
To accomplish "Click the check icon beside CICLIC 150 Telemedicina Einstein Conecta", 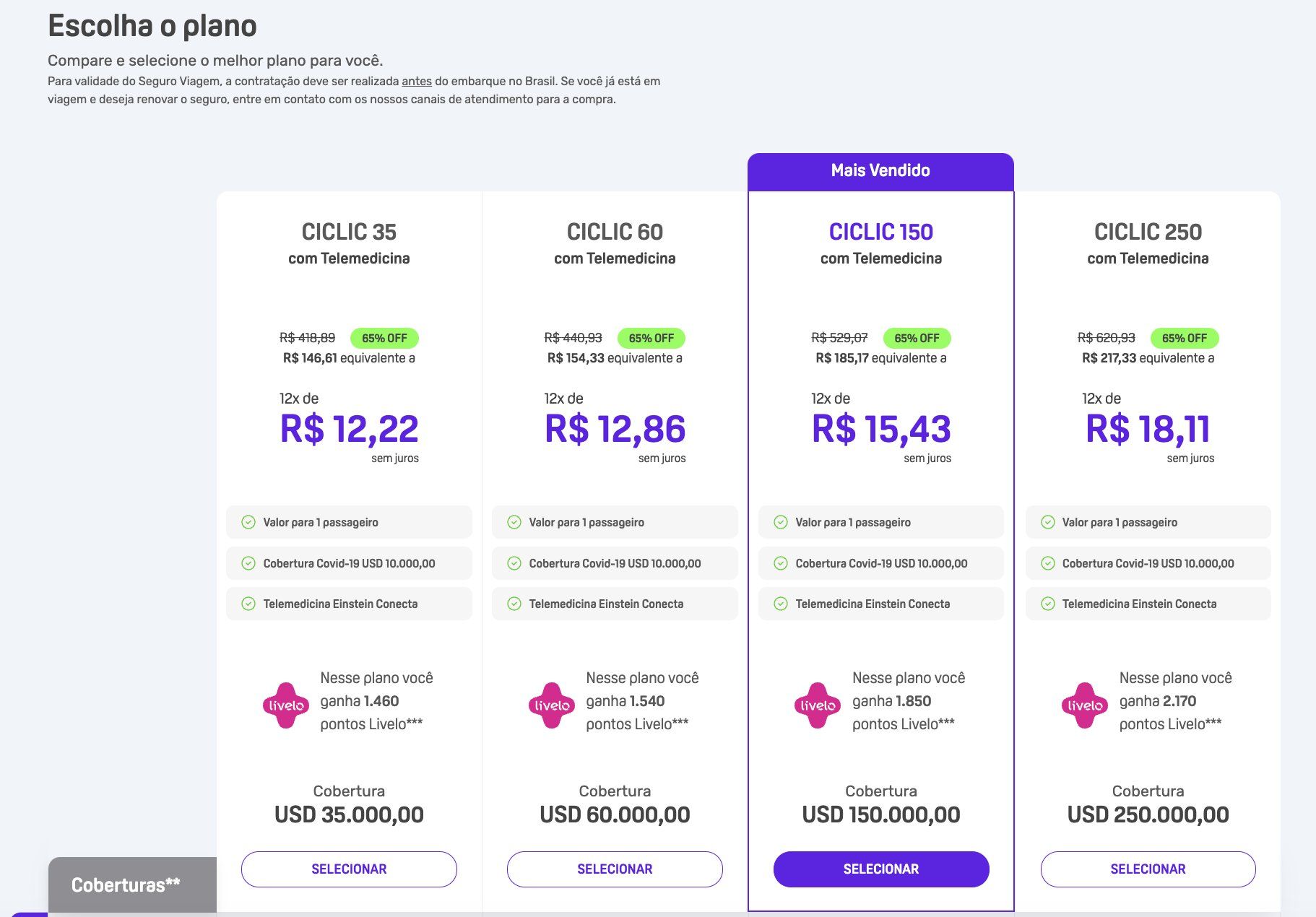I will (781, 604).
